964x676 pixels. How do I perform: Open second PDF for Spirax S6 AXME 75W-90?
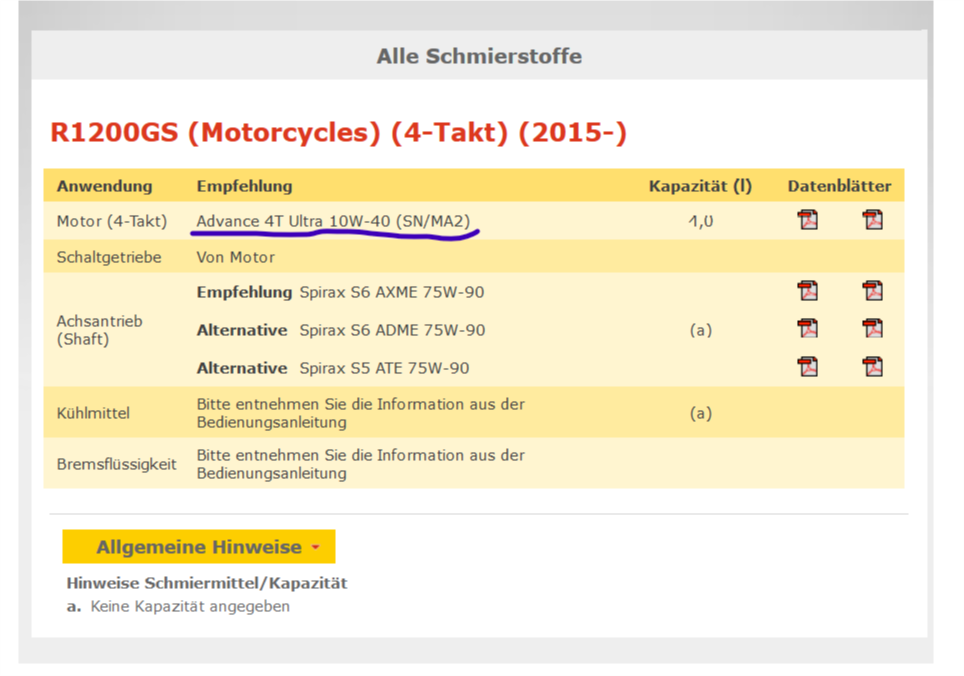click(x=872, y=290)
